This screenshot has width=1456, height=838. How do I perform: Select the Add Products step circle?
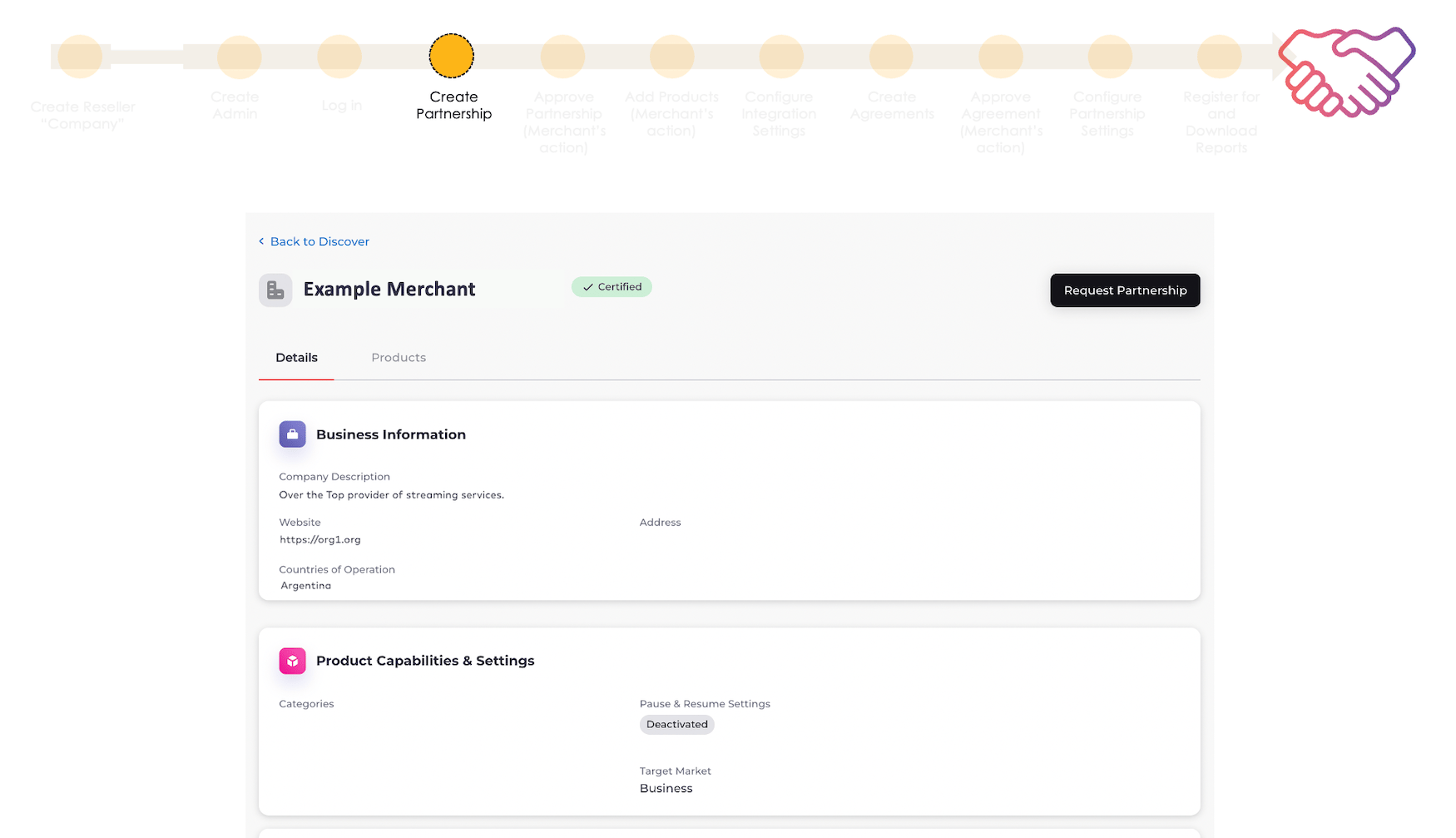tap(672, 57)
